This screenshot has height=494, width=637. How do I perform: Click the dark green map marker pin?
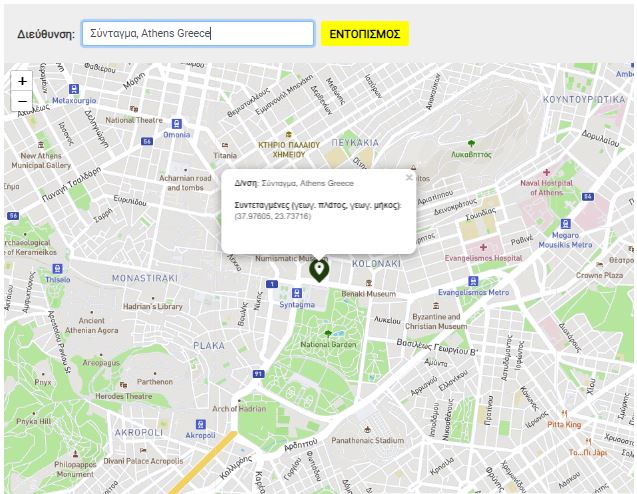(319, 269)
